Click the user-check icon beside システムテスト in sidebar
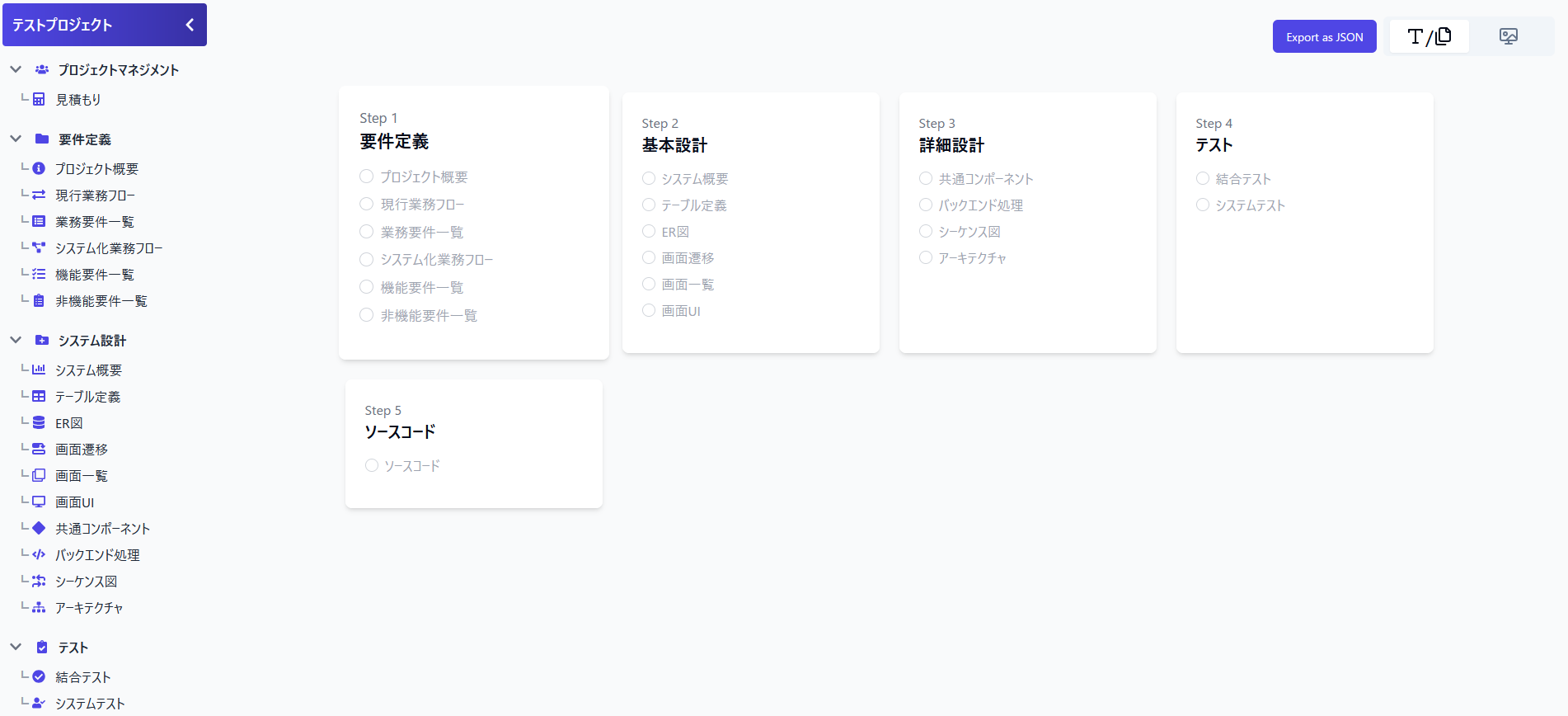This screenshot has height=716, width=1568. point(39,703)
